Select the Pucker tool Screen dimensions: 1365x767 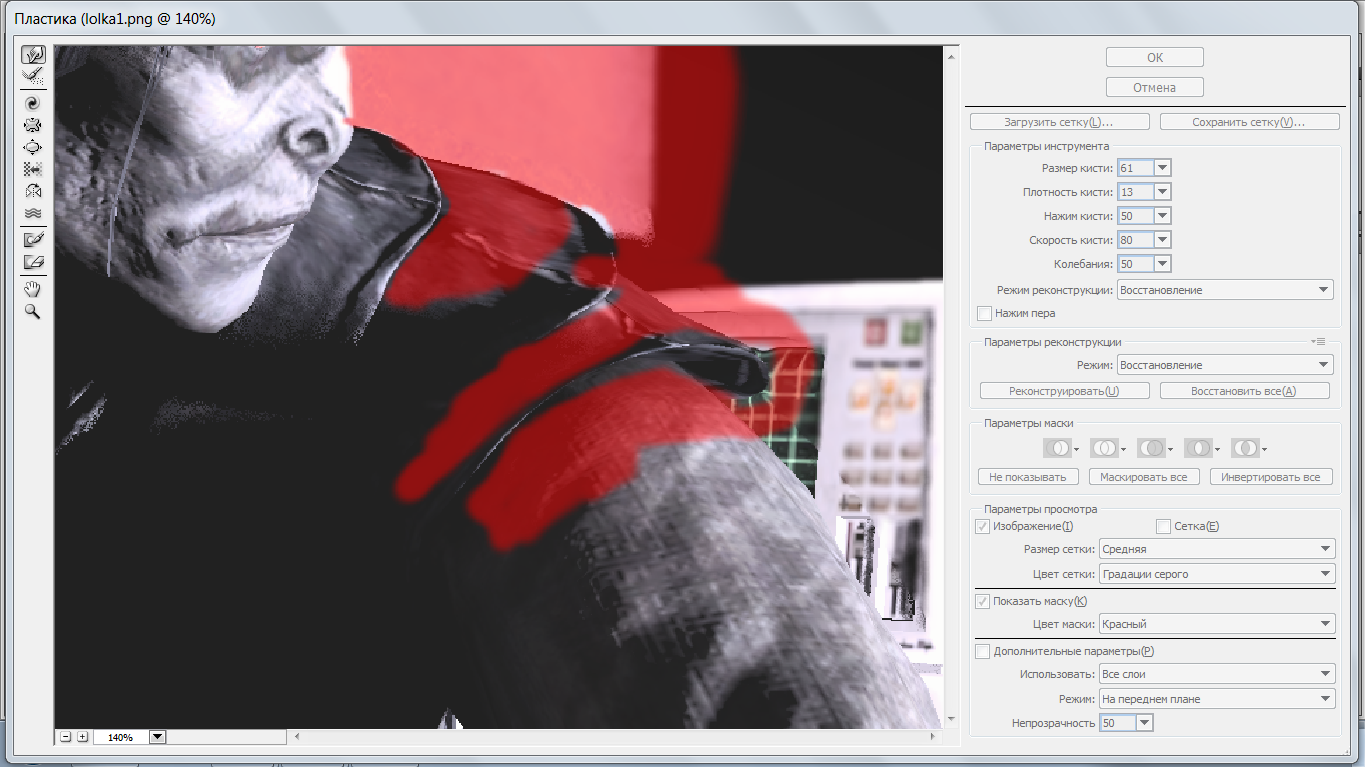click(x=32, y=125)
